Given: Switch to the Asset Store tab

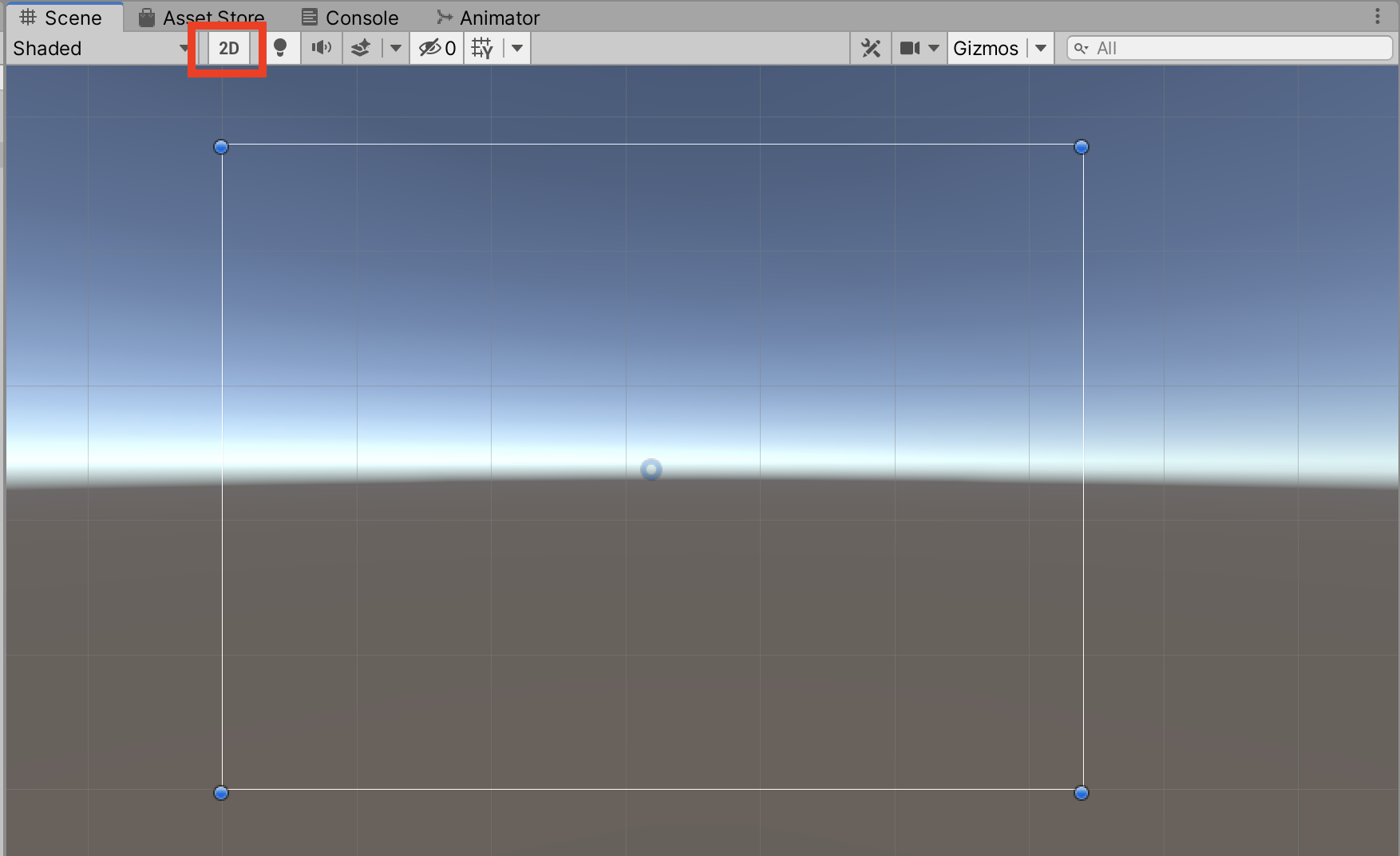Looking at the screenshot, I should point(202,18).
